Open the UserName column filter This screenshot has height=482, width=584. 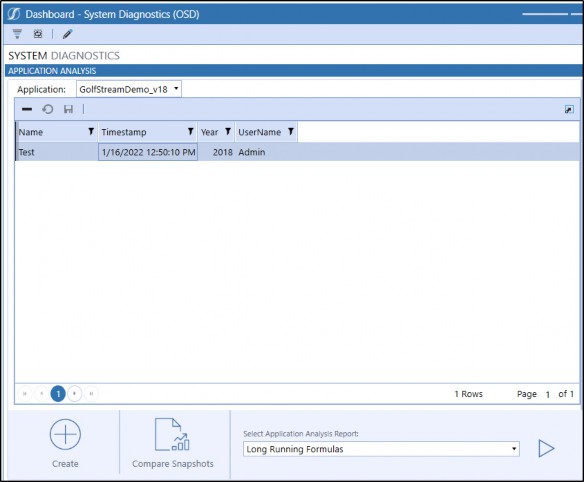click(x=291, y=131)
